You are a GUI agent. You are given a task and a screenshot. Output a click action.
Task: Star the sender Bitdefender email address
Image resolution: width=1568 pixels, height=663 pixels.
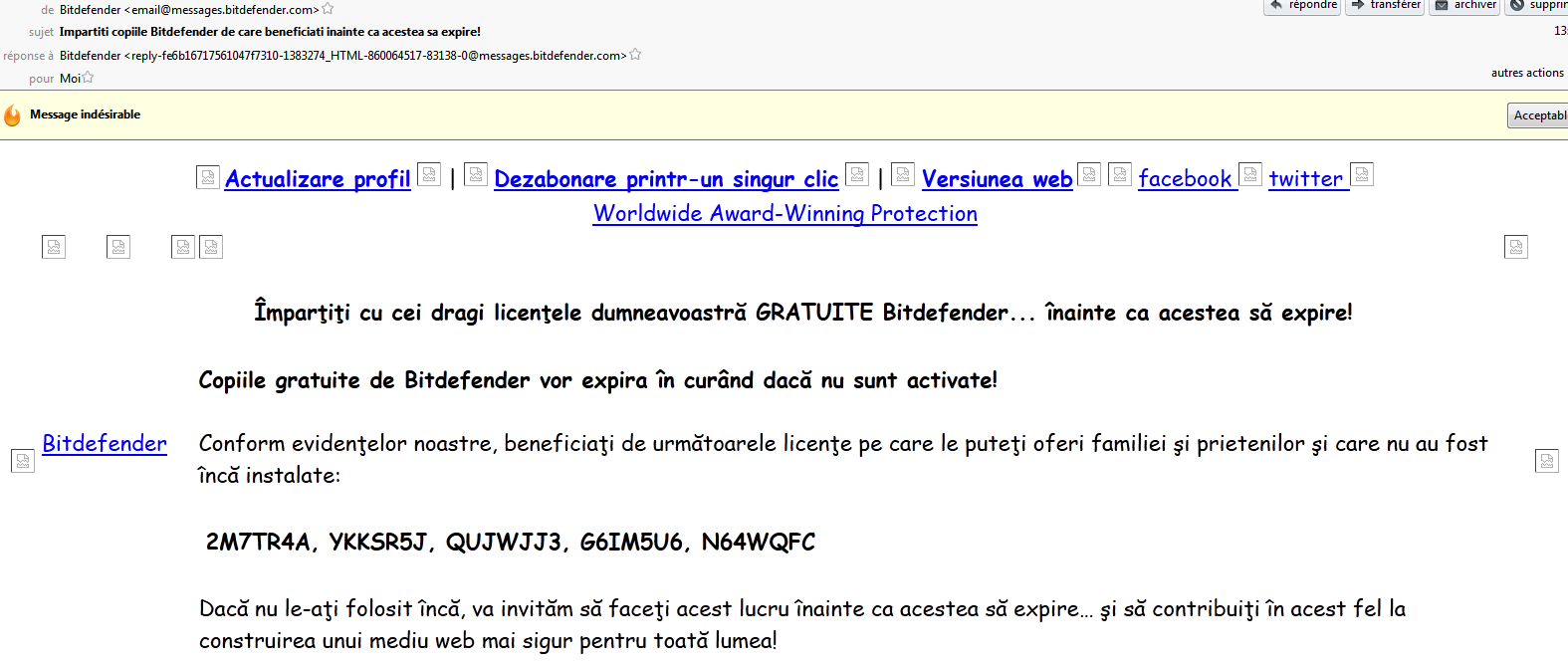(328, 9)
